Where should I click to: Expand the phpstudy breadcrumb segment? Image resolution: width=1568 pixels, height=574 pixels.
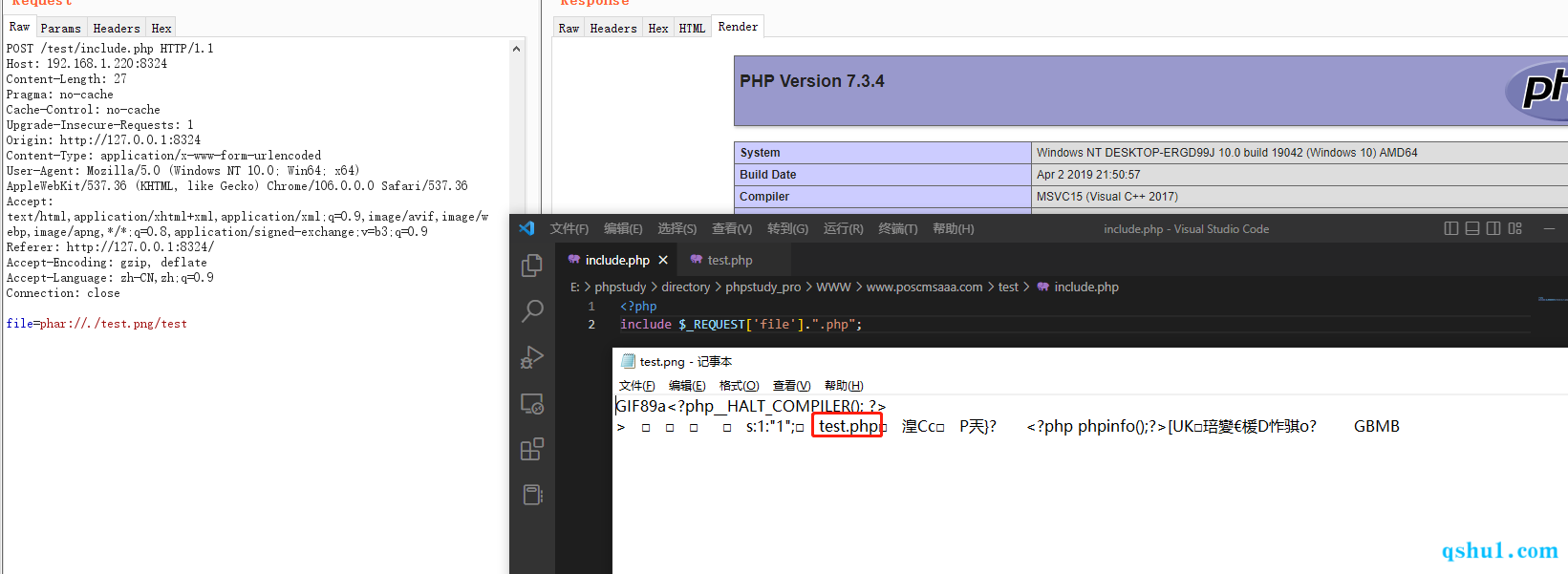coord(620,287)
